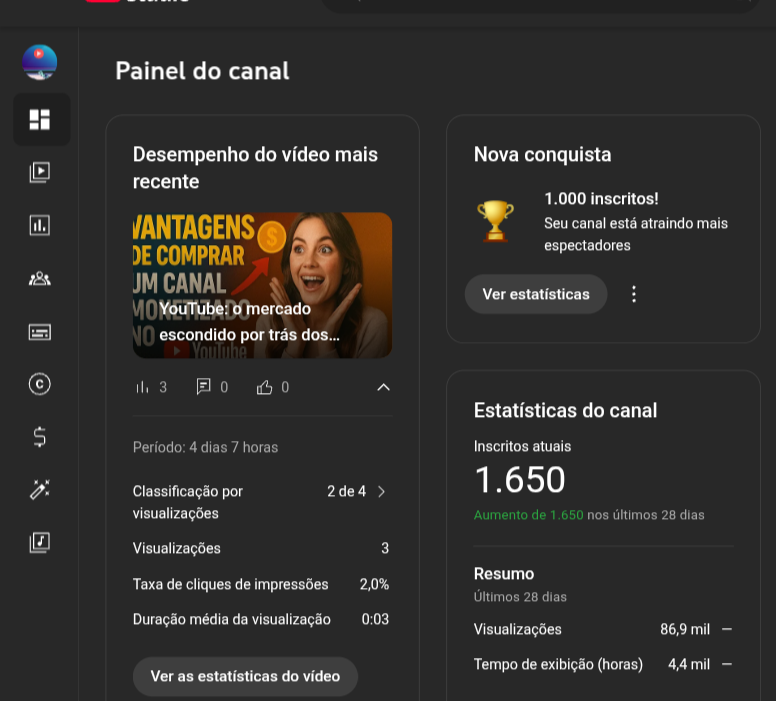Click 'Classificação por visualizações' row label
Viewport: 776px width, 701px height.
pos(188,502)
